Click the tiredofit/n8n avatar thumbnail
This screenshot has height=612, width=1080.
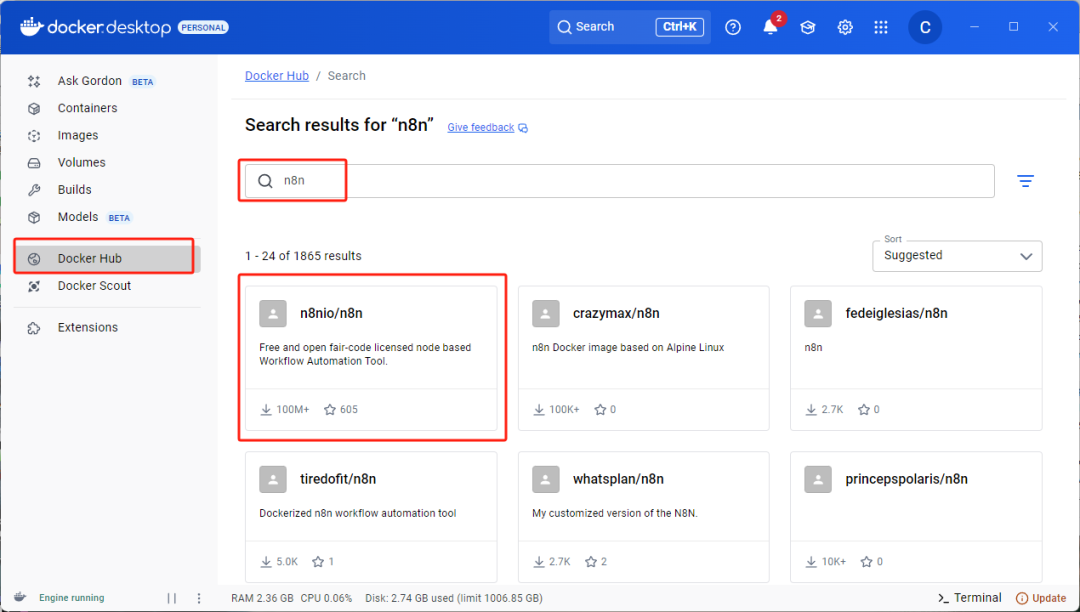point(273,479)
